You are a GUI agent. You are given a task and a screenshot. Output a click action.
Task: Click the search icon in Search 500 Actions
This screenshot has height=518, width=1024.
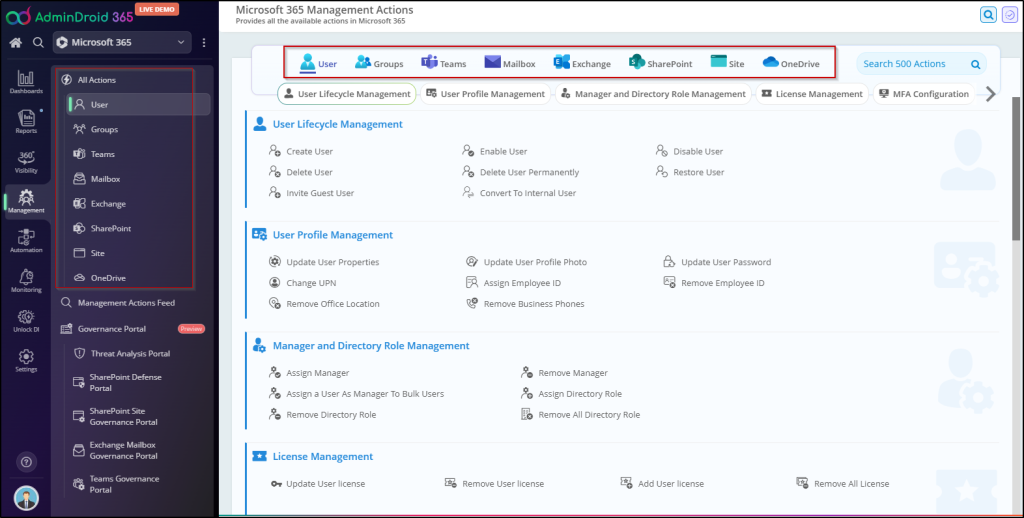[x=975, y=64]
